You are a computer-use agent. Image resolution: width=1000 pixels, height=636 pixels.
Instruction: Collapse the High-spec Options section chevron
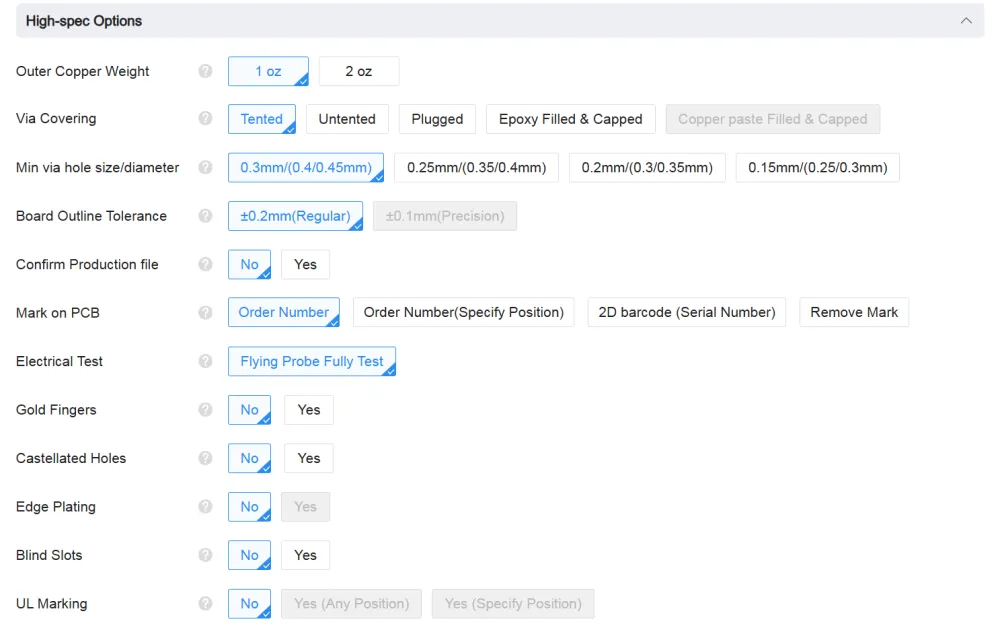pos(965,21)
